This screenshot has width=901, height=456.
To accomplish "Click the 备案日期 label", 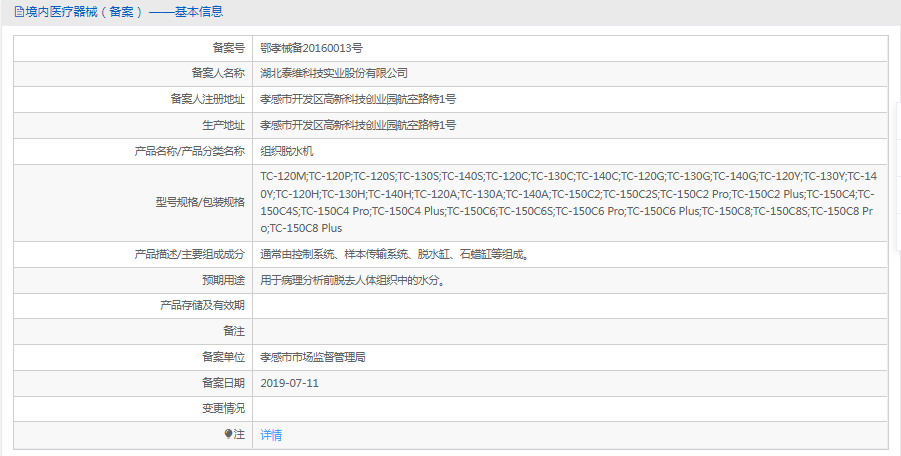I will coord(224,383).
